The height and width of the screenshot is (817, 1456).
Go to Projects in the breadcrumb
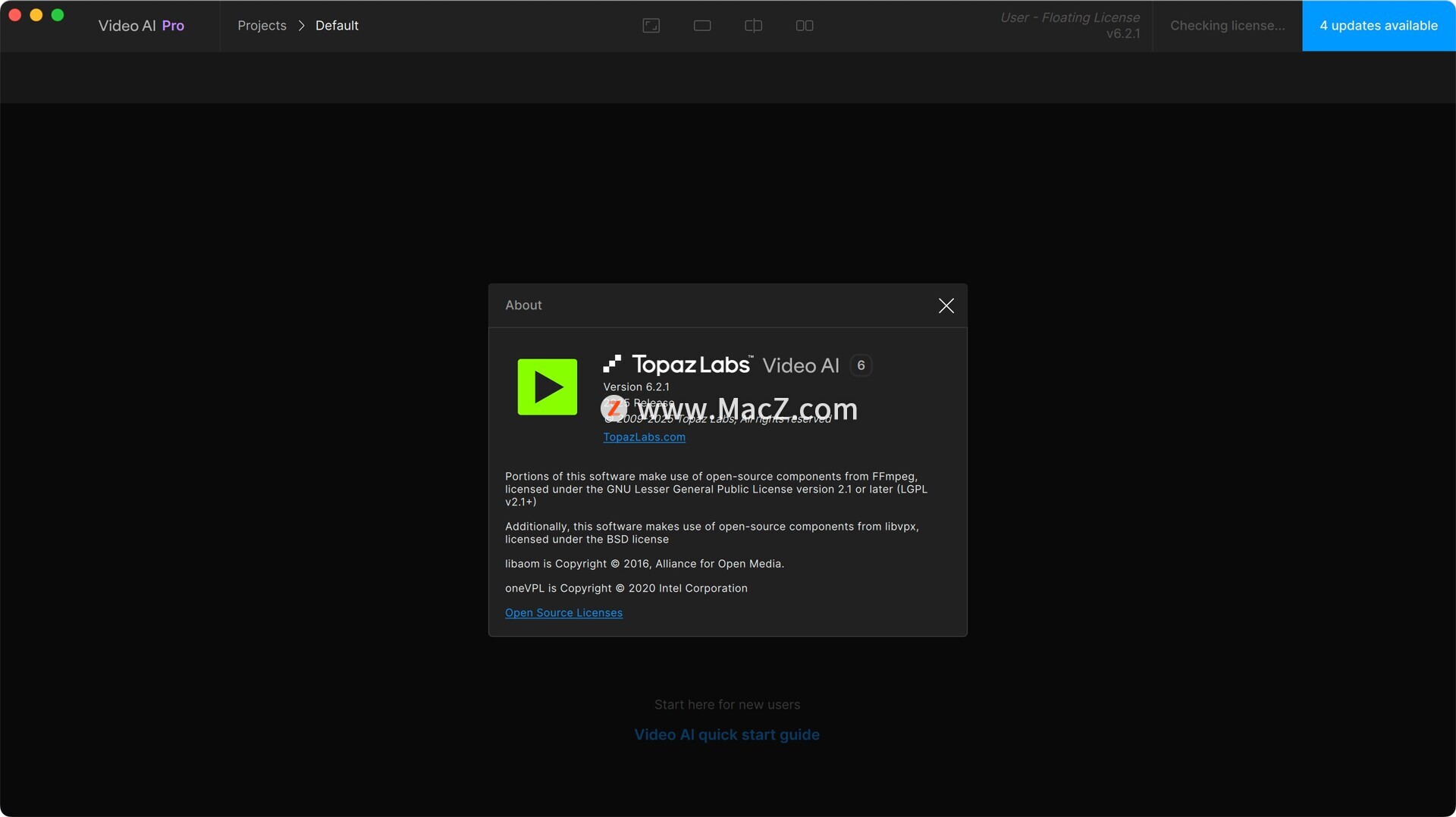click(x=262, y=26)
